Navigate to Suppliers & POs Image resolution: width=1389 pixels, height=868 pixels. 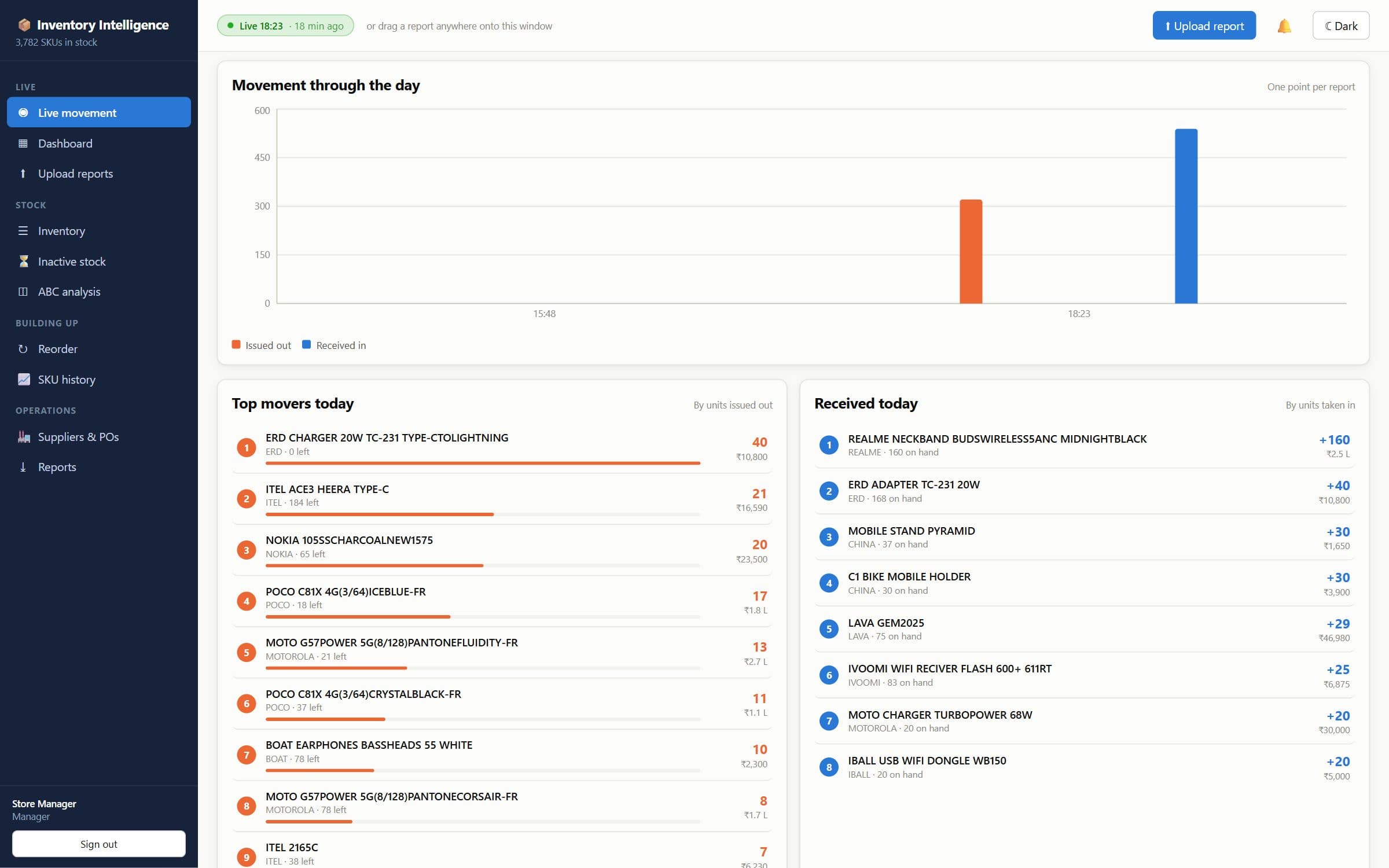coord(99,437)
